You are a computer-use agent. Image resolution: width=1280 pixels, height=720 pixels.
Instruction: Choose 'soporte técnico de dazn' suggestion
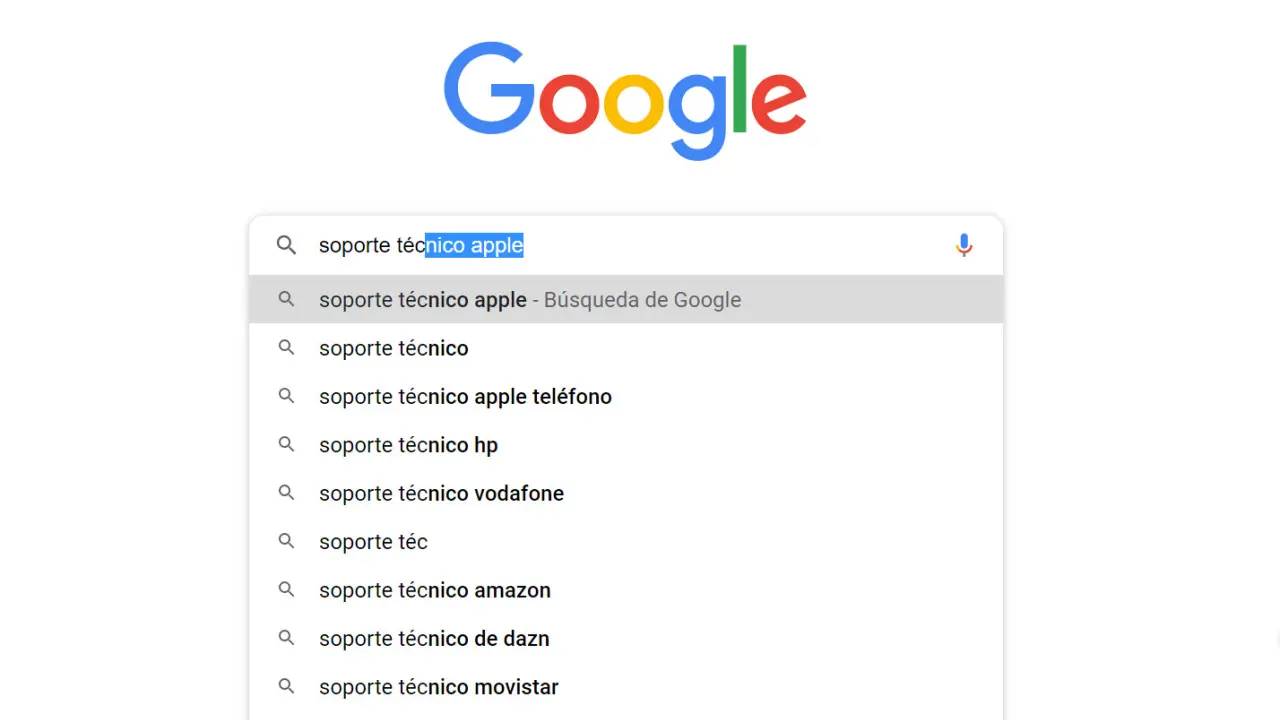pos(434,639)
